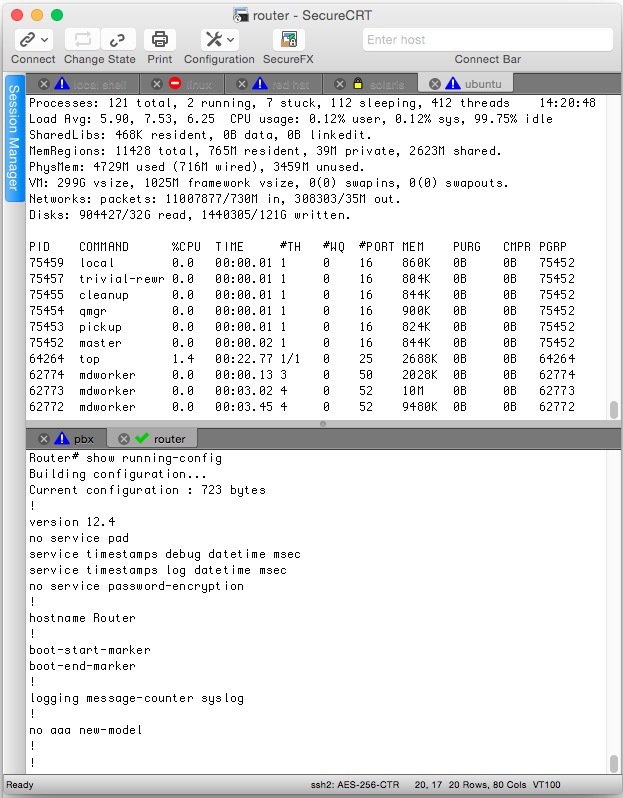Click the Connect link icon in toolbar
The width and height of the screenshot is (623, 798).
pos(26,39)
